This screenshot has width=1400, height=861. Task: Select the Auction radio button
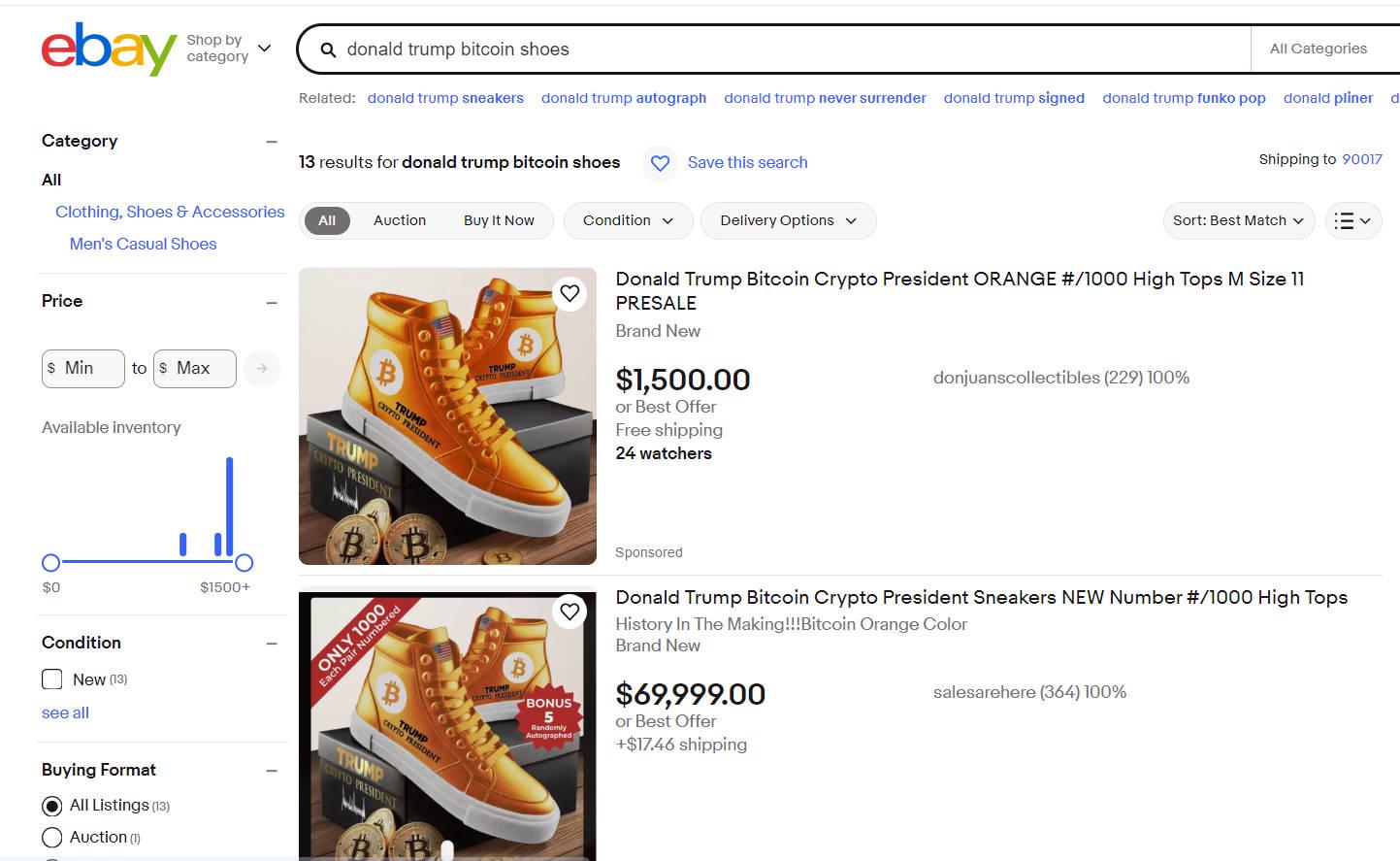52,838
